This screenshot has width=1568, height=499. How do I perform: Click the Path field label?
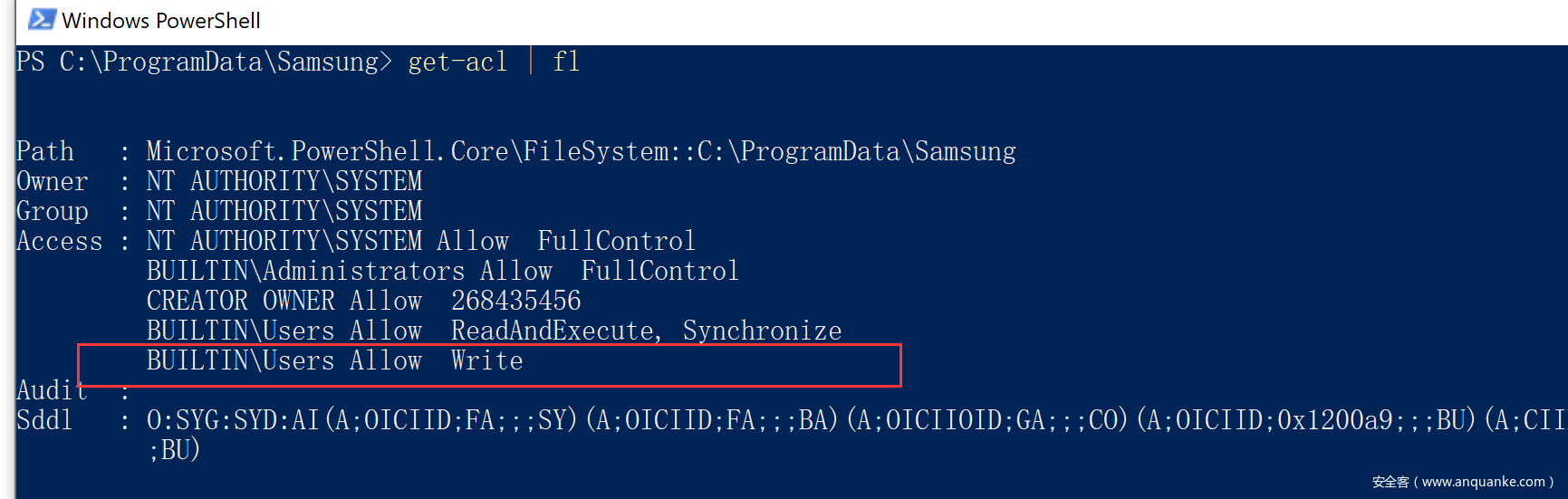(45, 151)
